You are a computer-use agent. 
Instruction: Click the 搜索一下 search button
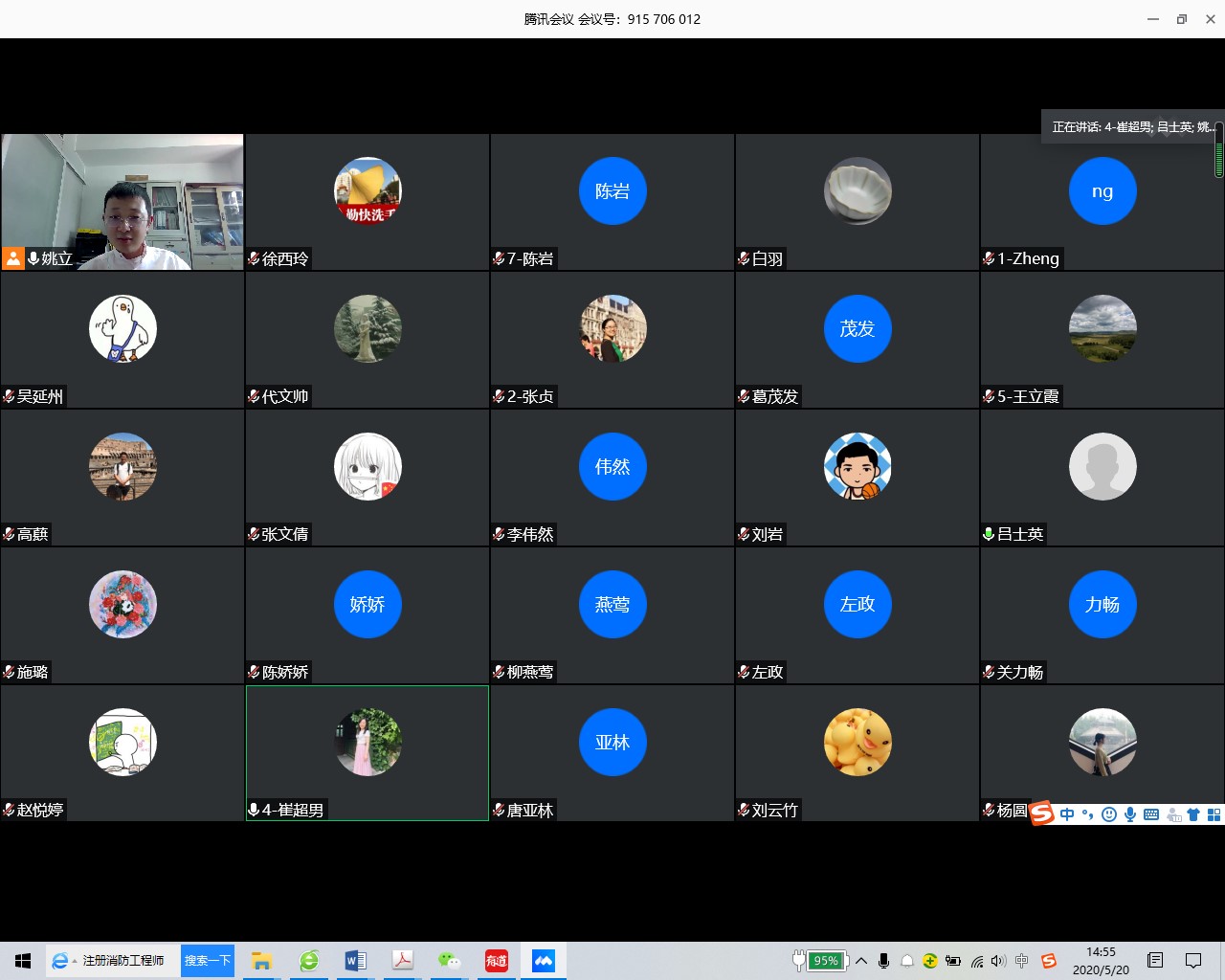coord(208,961)
